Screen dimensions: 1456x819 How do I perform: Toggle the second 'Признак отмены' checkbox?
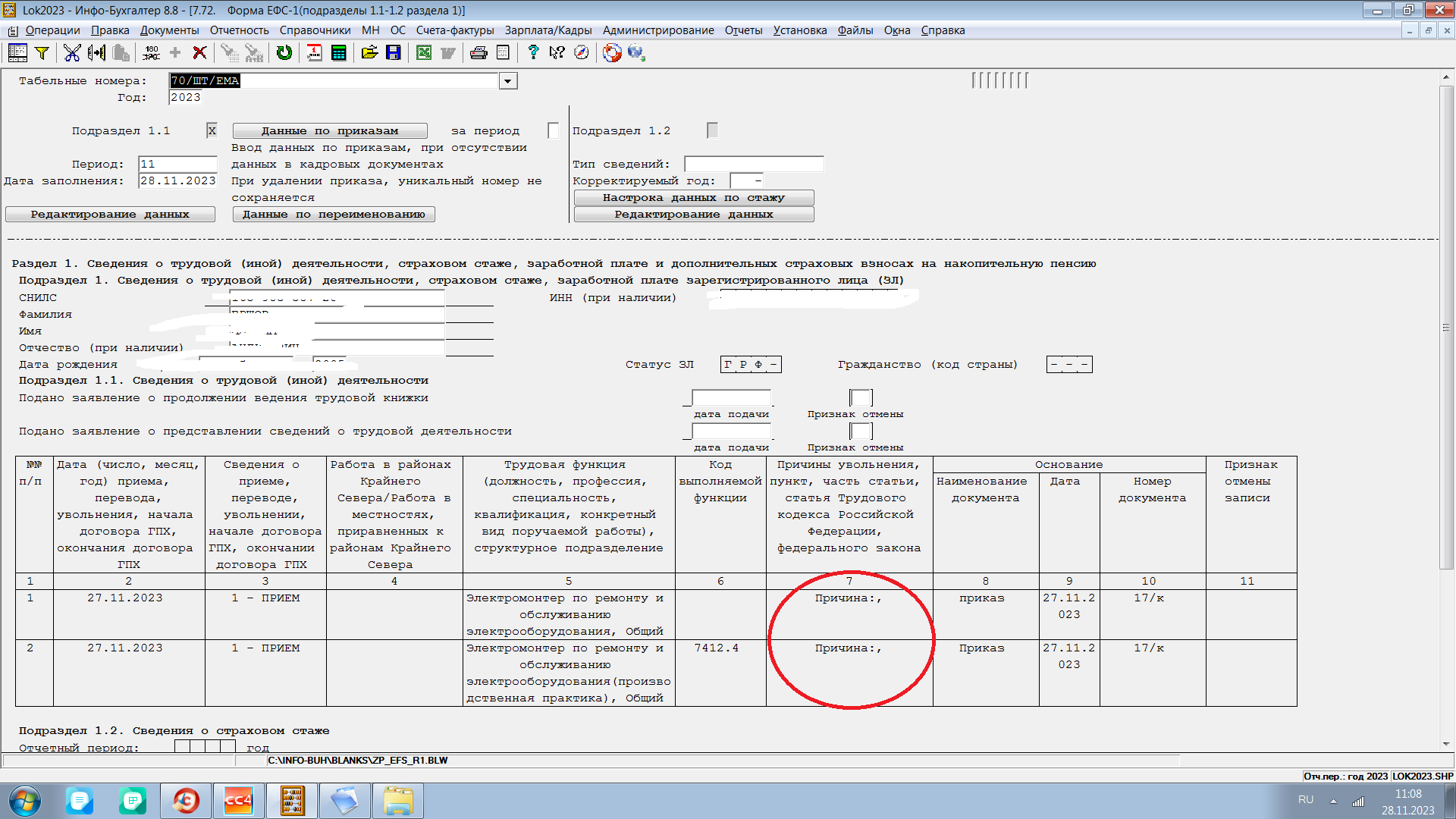(861, 431)
